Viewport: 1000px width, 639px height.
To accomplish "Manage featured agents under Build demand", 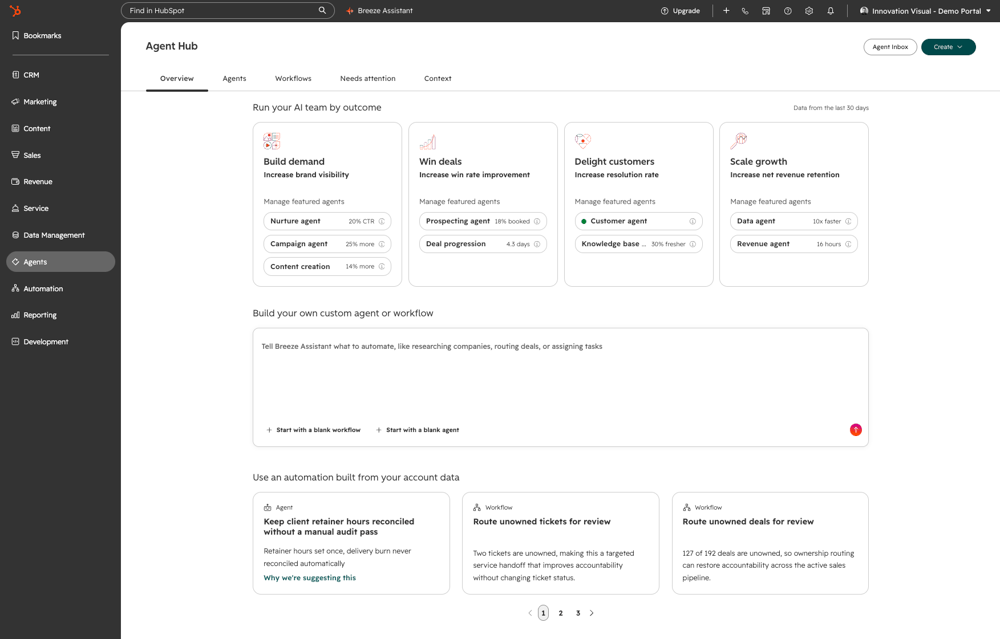I will pos(304,202).
